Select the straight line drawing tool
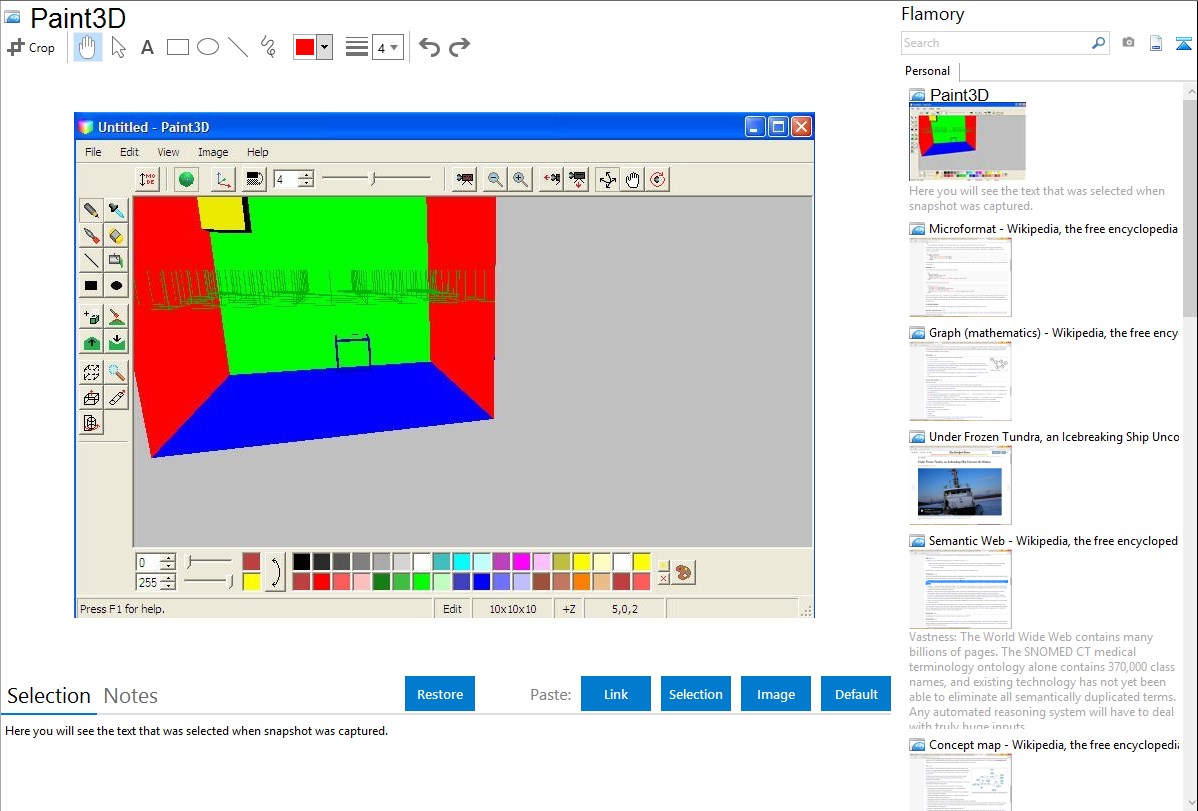 [238, 47]
